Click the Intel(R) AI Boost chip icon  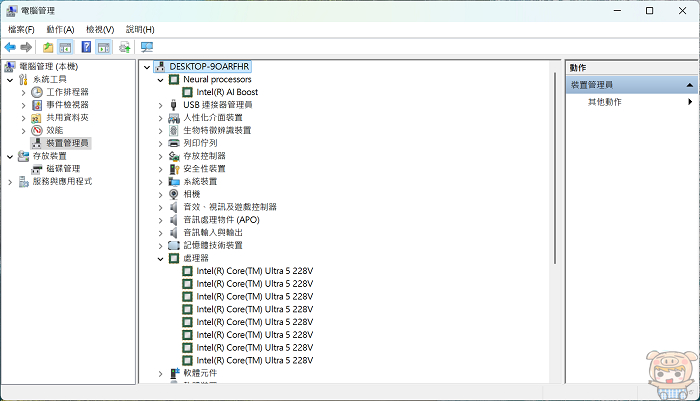coord(188,92)
